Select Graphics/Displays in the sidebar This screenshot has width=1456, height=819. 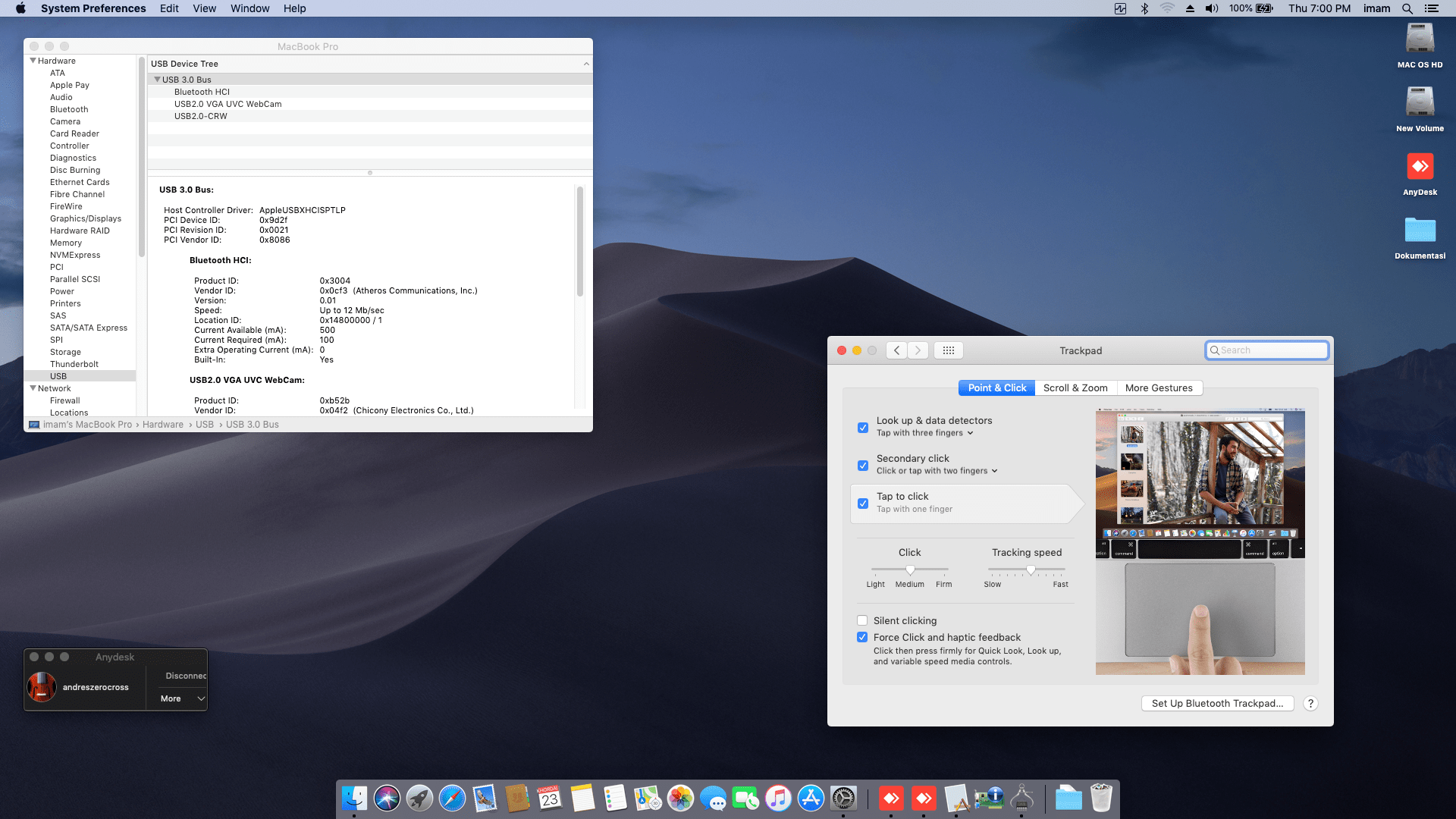point(86,218)
